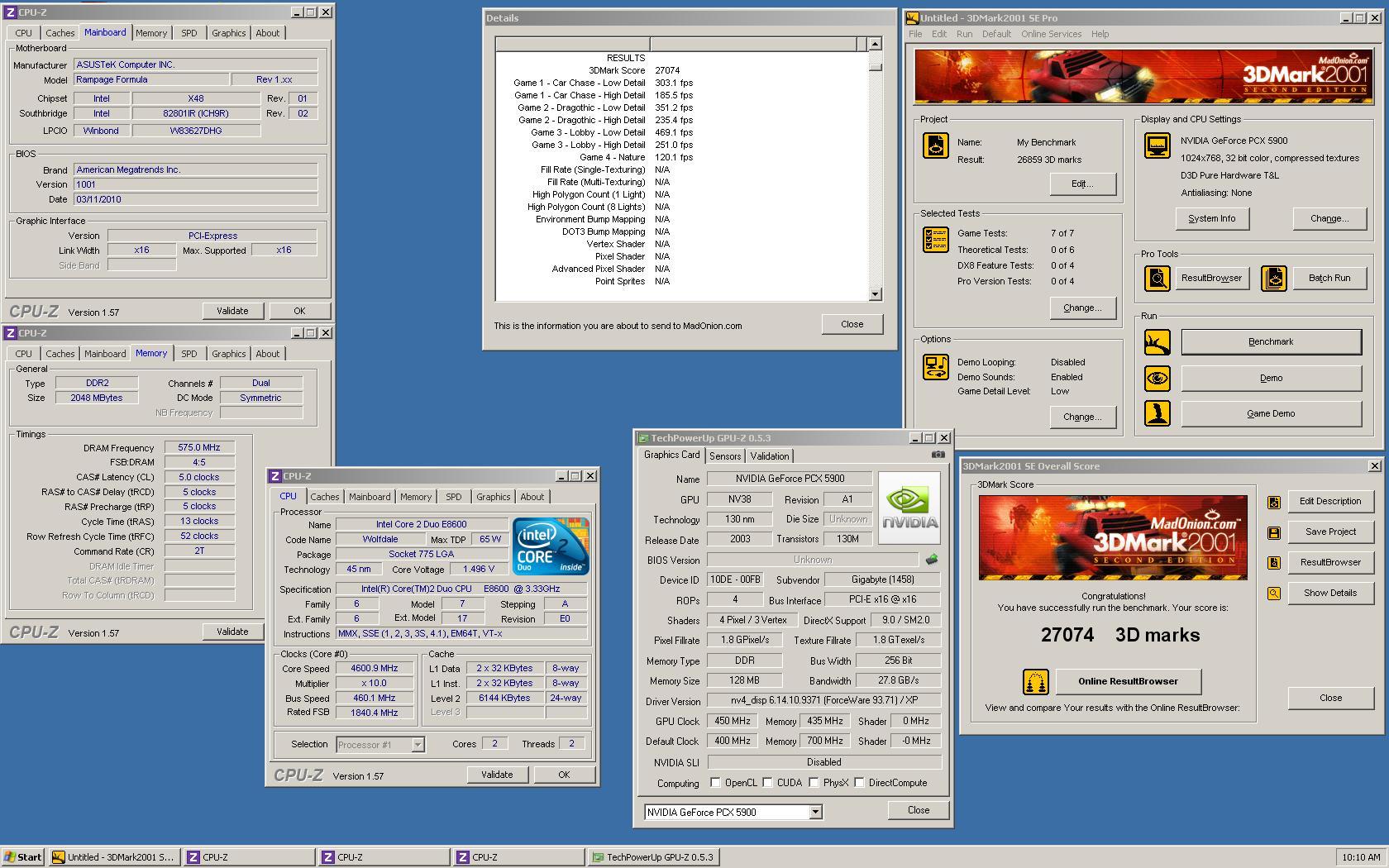This screenshot has height=868, width=1389.
Task: Click the Windows Start button
Action: point(23,857)
